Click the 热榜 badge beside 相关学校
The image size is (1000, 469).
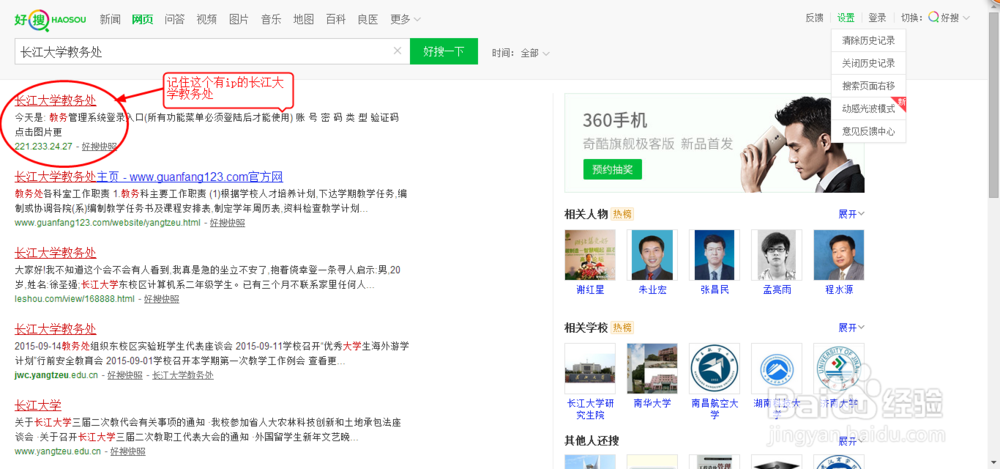[622, 327]
